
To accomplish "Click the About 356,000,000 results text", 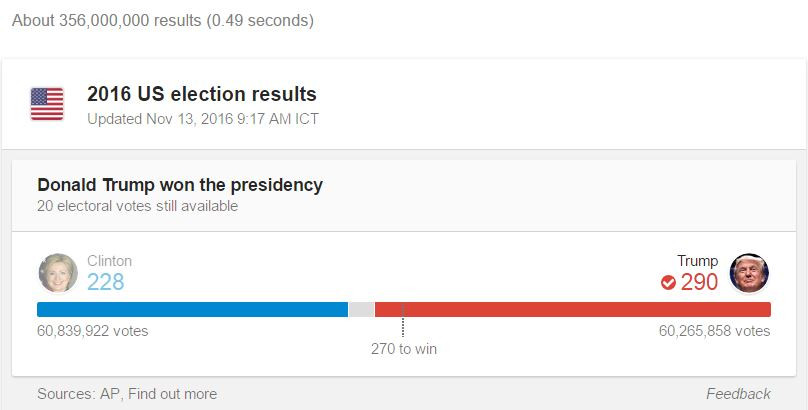I will (162, 20).
